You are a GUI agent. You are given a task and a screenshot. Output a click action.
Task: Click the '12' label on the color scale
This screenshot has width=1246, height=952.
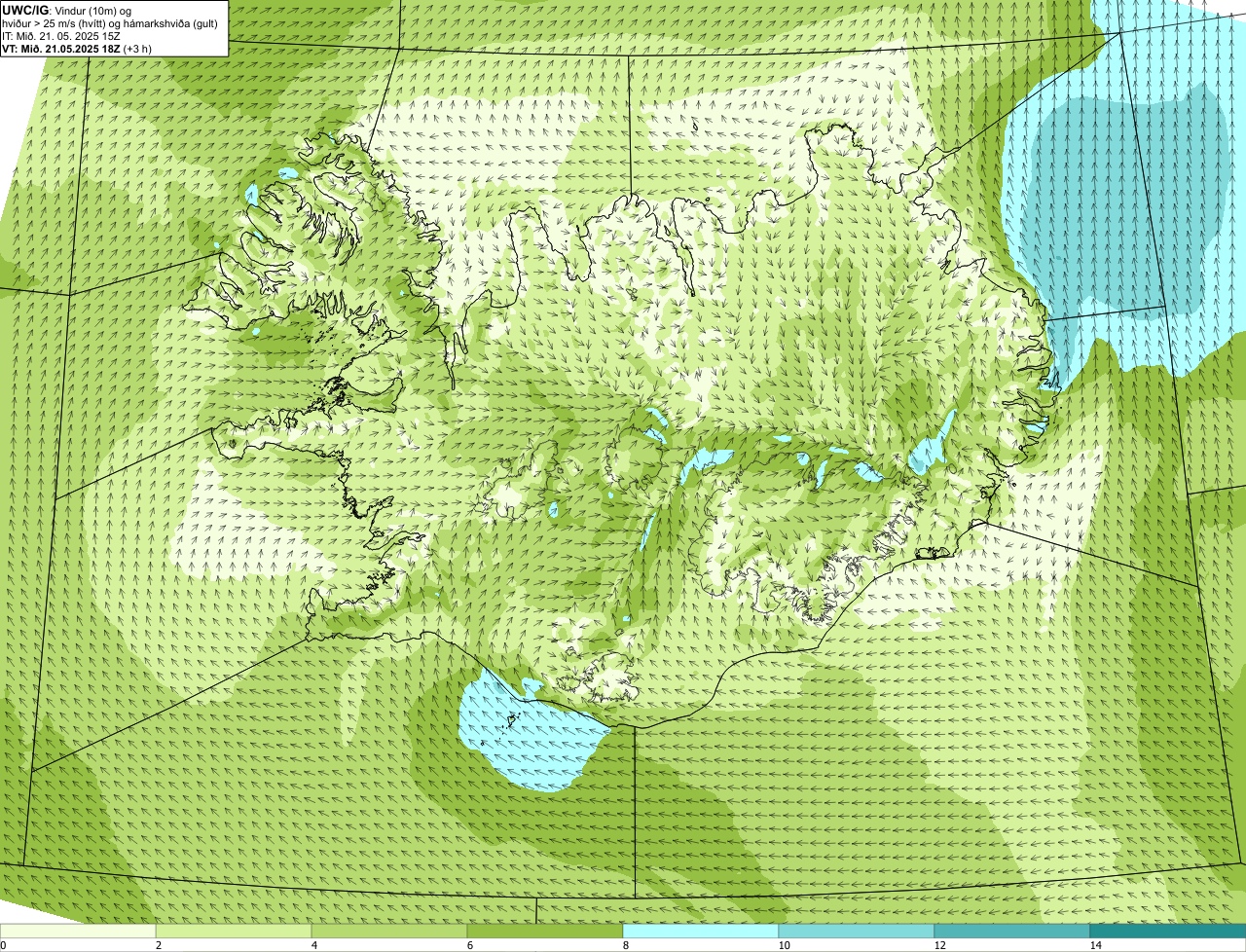click(x=939, y=945)
